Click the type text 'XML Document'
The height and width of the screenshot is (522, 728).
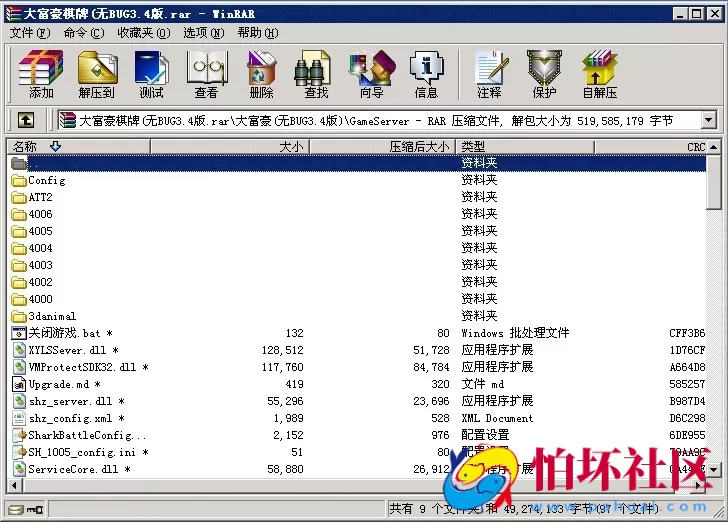pyautogui.click(x=497, y=418)
